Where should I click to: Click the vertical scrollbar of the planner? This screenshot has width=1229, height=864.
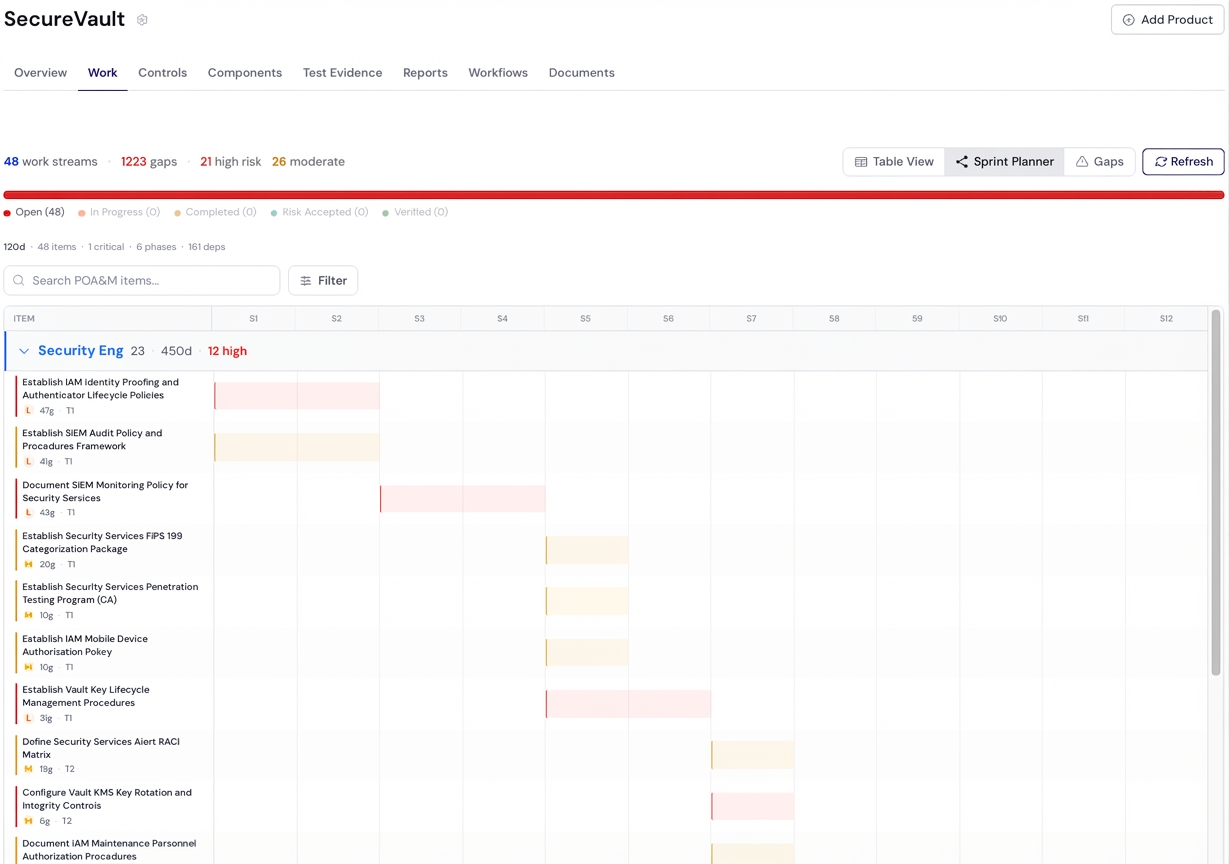(1216, 492)
